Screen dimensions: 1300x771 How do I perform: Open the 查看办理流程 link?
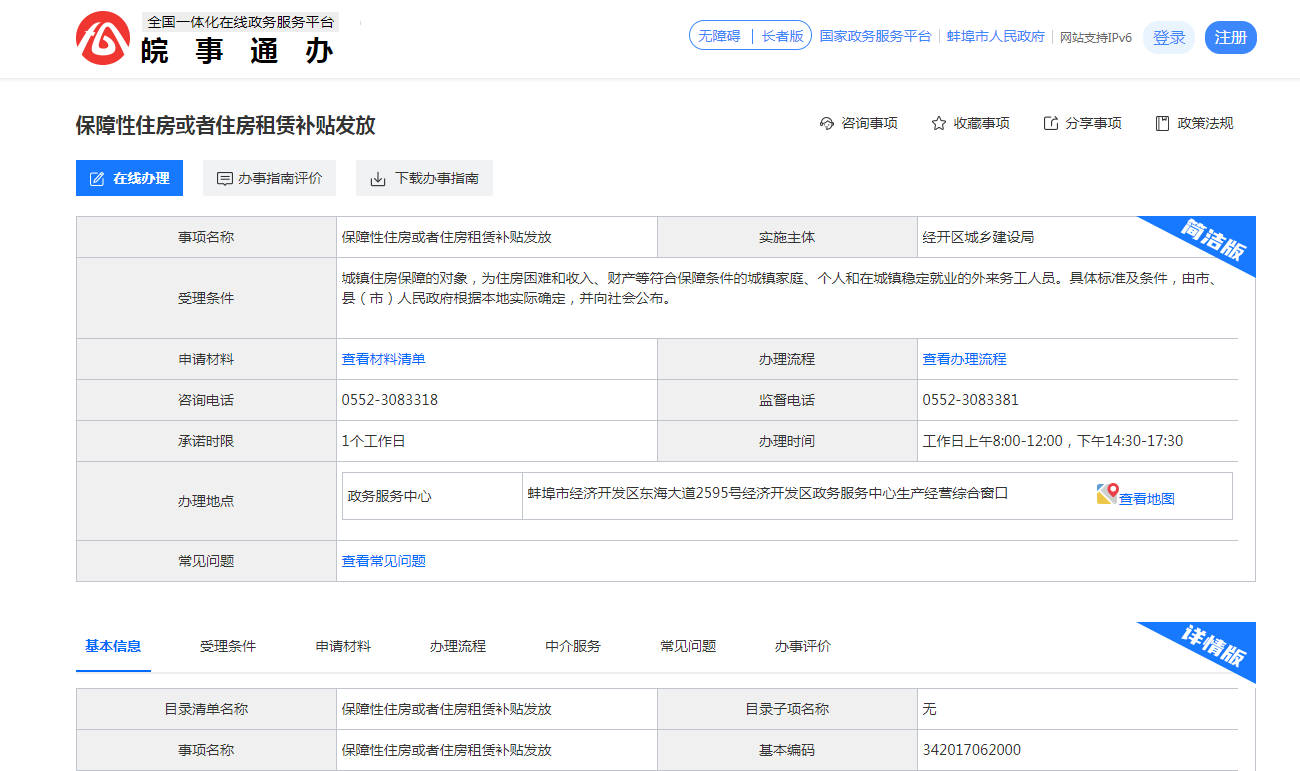coord(964,359)
